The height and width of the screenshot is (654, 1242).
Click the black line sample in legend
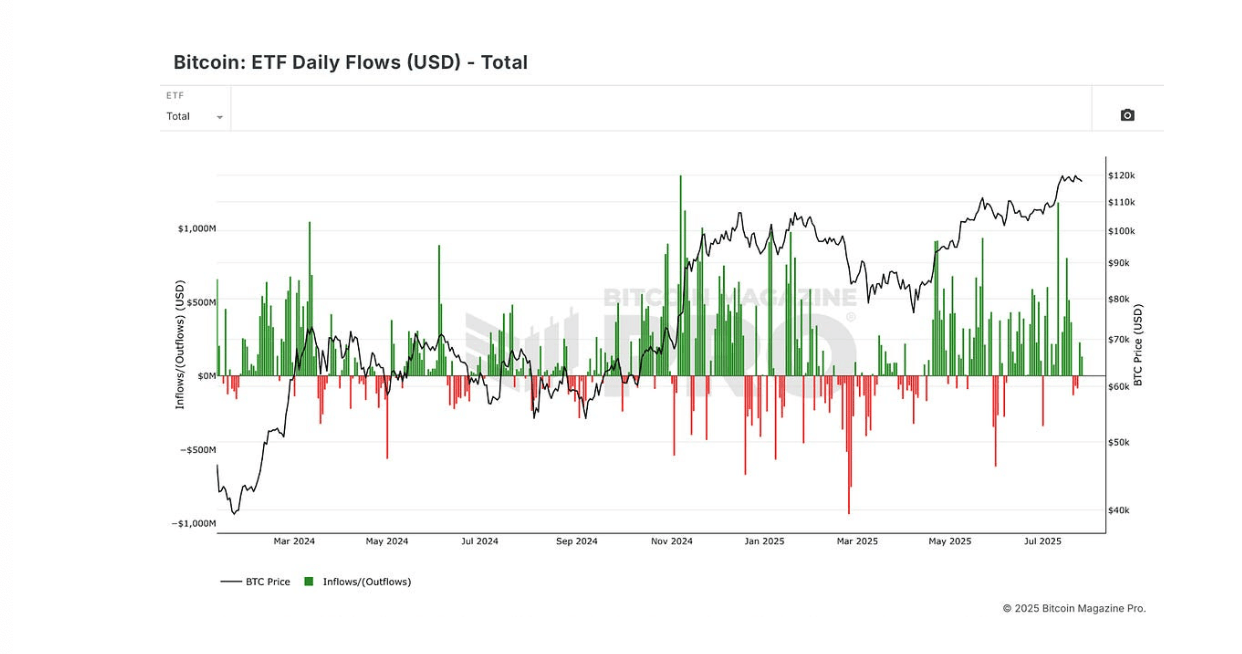tap(231, 582)
